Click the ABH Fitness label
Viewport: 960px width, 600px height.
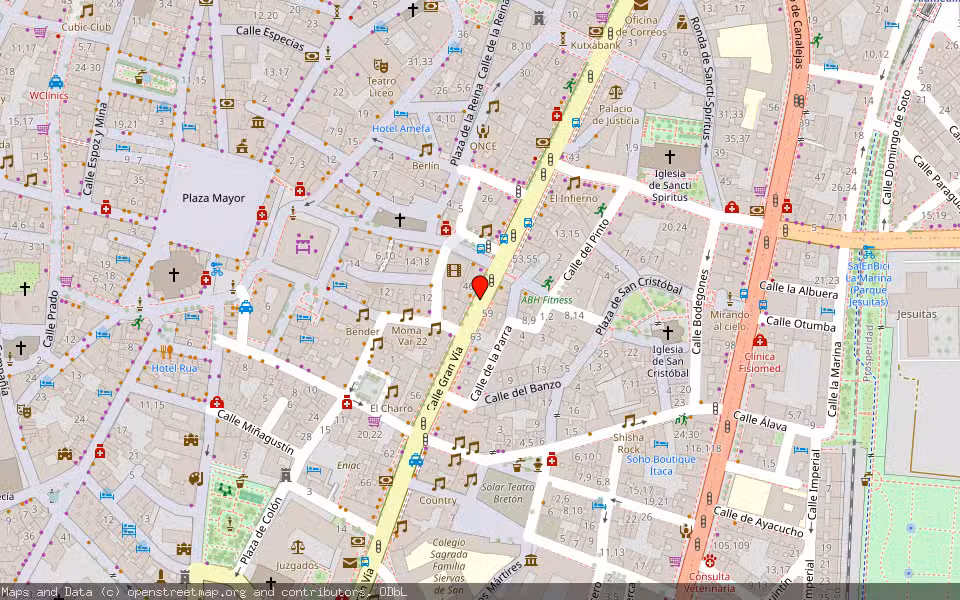(x=547, y=300)
